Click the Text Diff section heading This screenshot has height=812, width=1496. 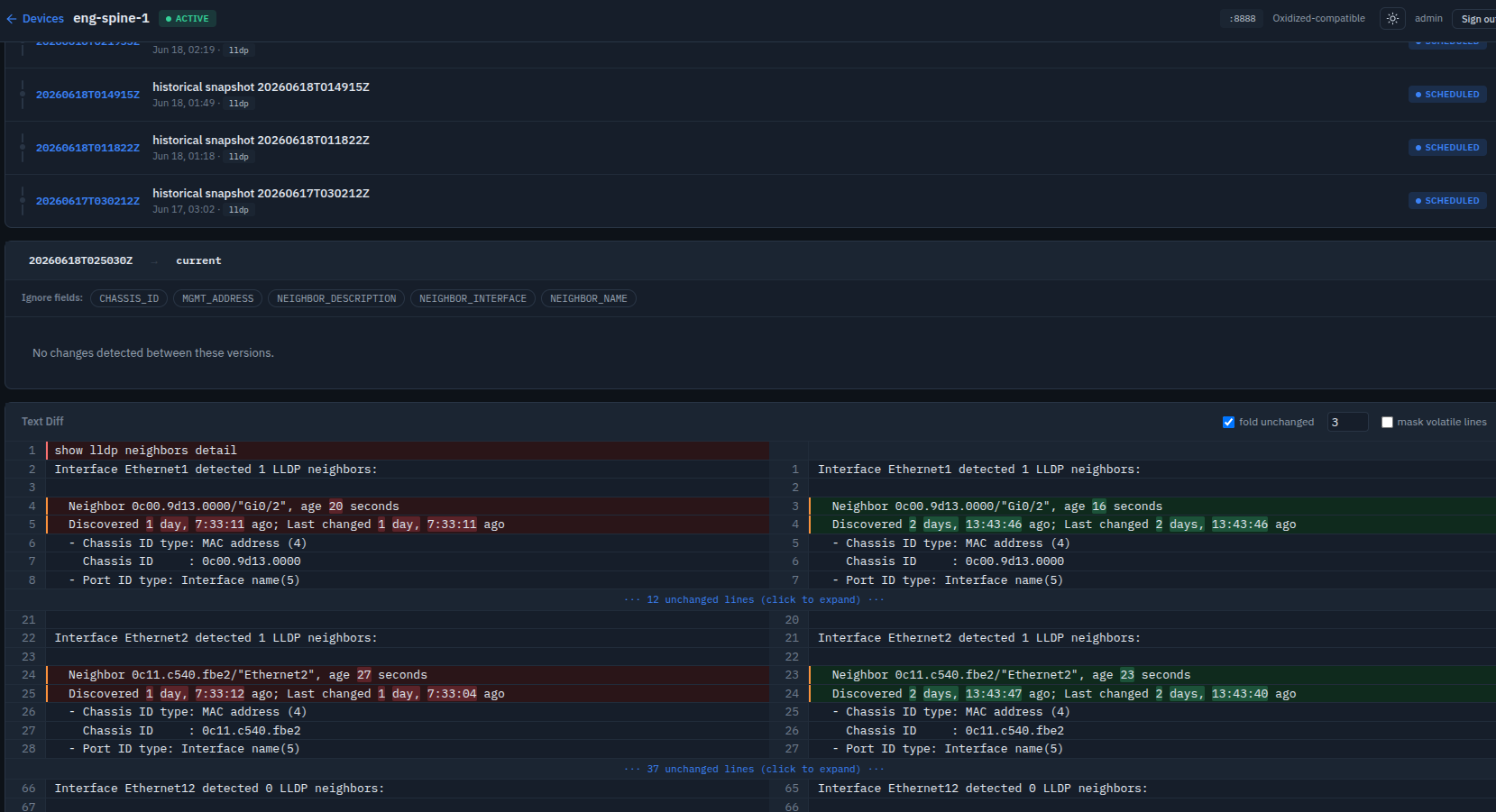pyautogui.click(x=42, y=422)
